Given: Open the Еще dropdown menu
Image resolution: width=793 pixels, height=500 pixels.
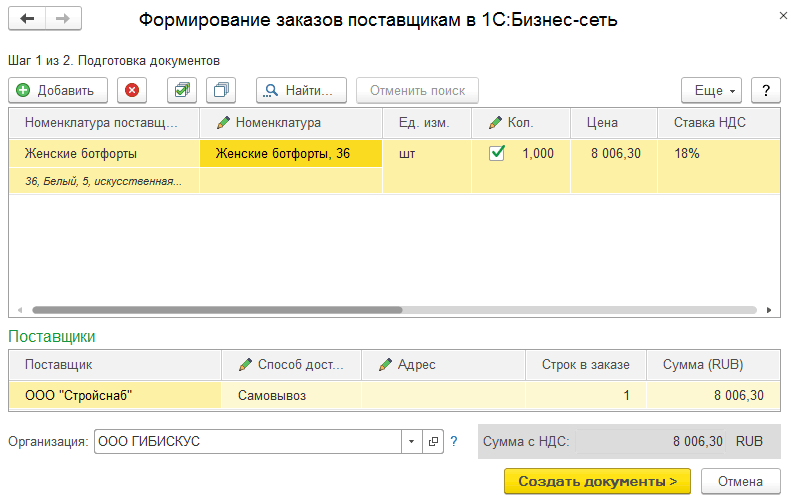Looking at the screenshot, I should [713, 90].
